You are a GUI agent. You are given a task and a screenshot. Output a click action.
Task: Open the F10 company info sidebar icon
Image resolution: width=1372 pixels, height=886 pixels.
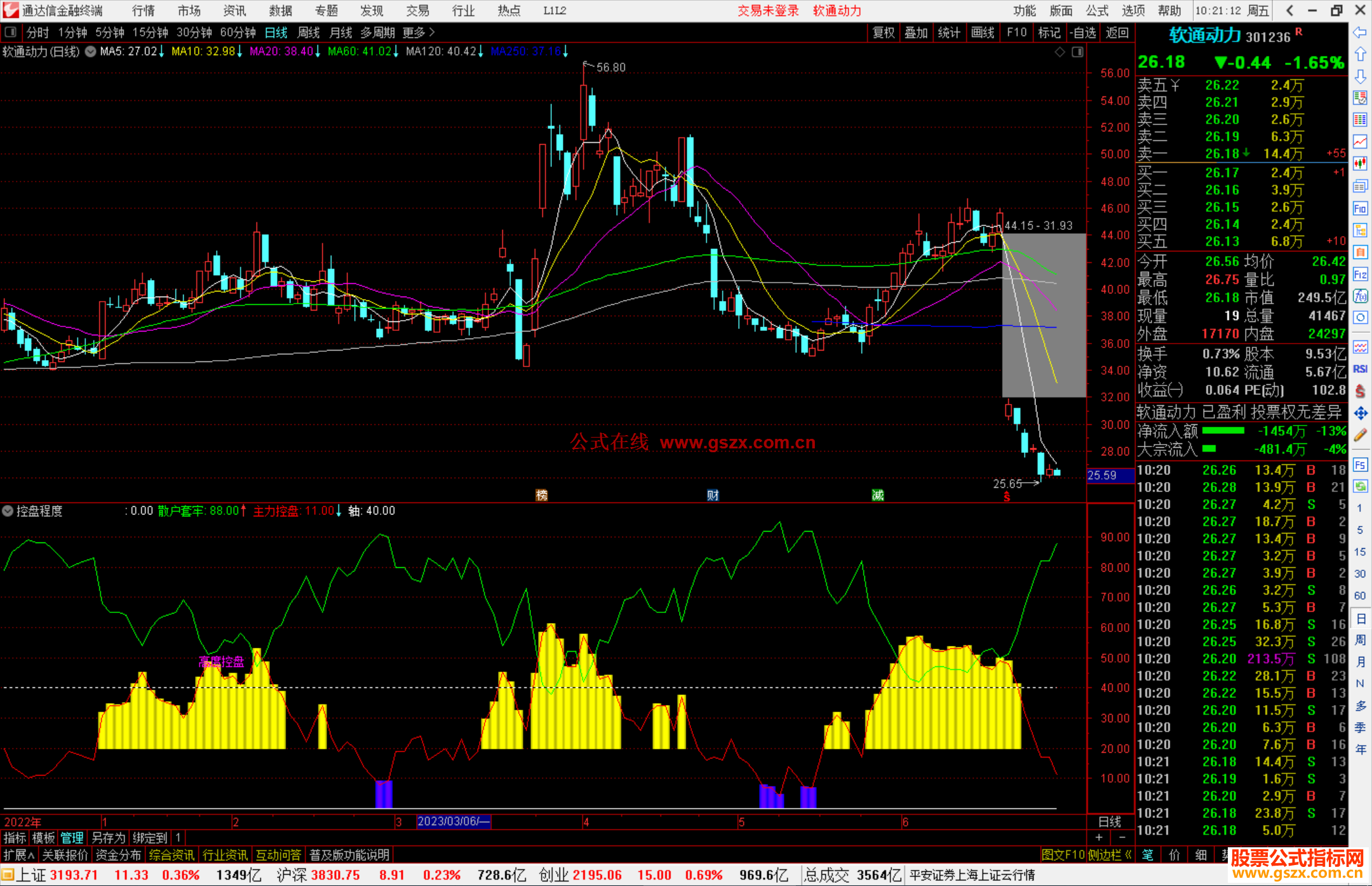point(1360,209)
